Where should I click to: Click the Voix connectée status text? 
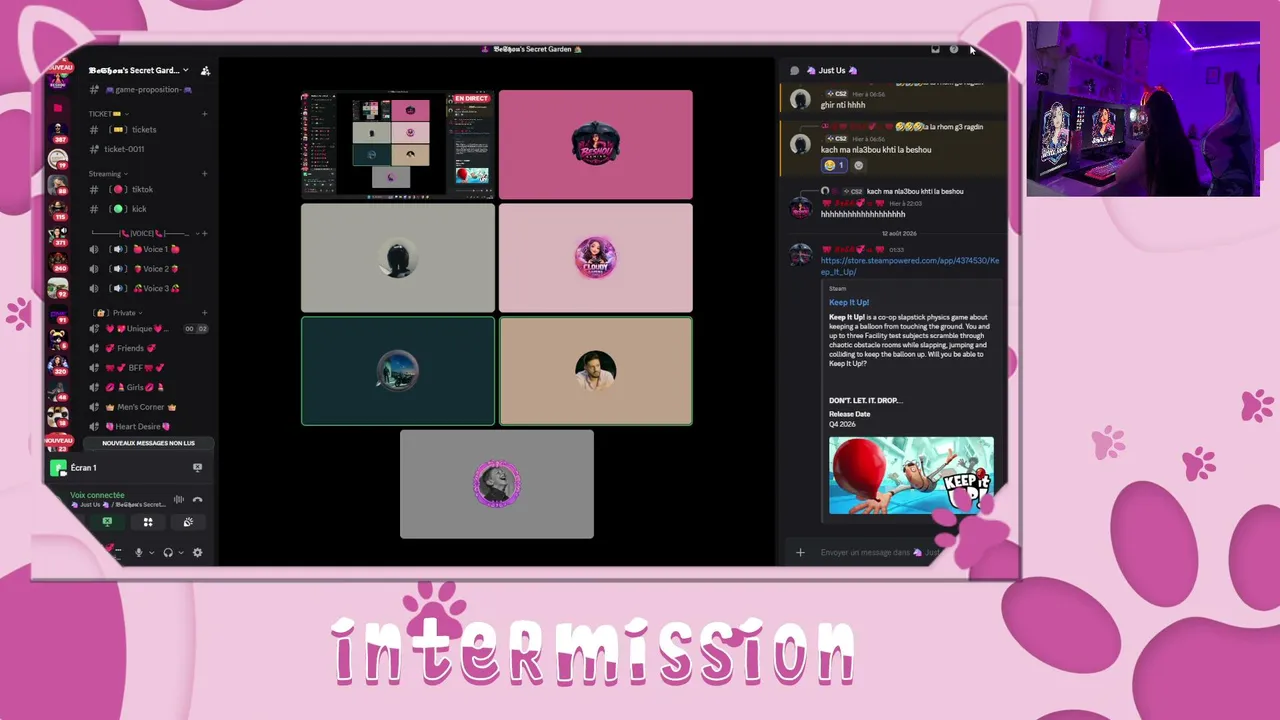pos(97,495)
